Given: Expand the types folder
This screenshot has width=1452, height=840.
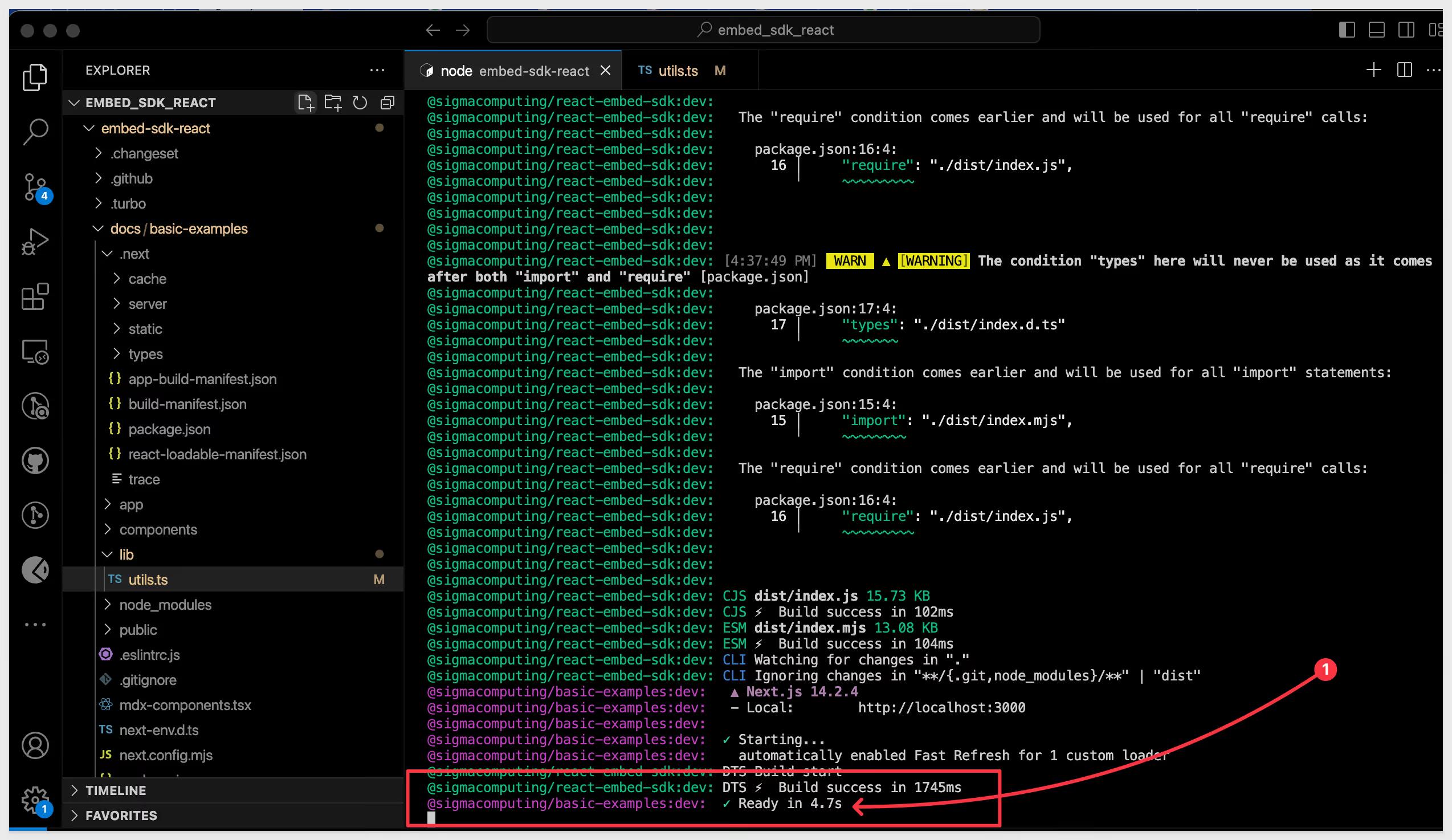Looking at the screenshot, I should [x=233, y=354].
